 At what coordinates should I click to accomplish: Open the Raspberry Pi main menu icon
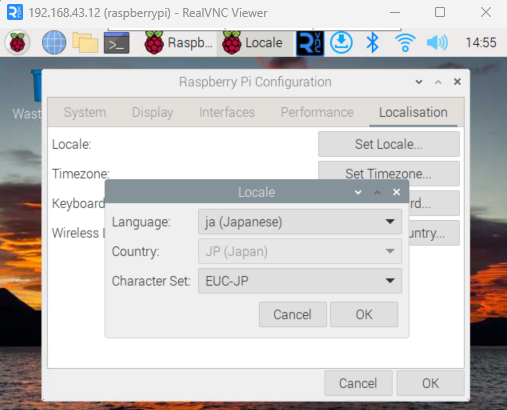(x=17, y=43)
